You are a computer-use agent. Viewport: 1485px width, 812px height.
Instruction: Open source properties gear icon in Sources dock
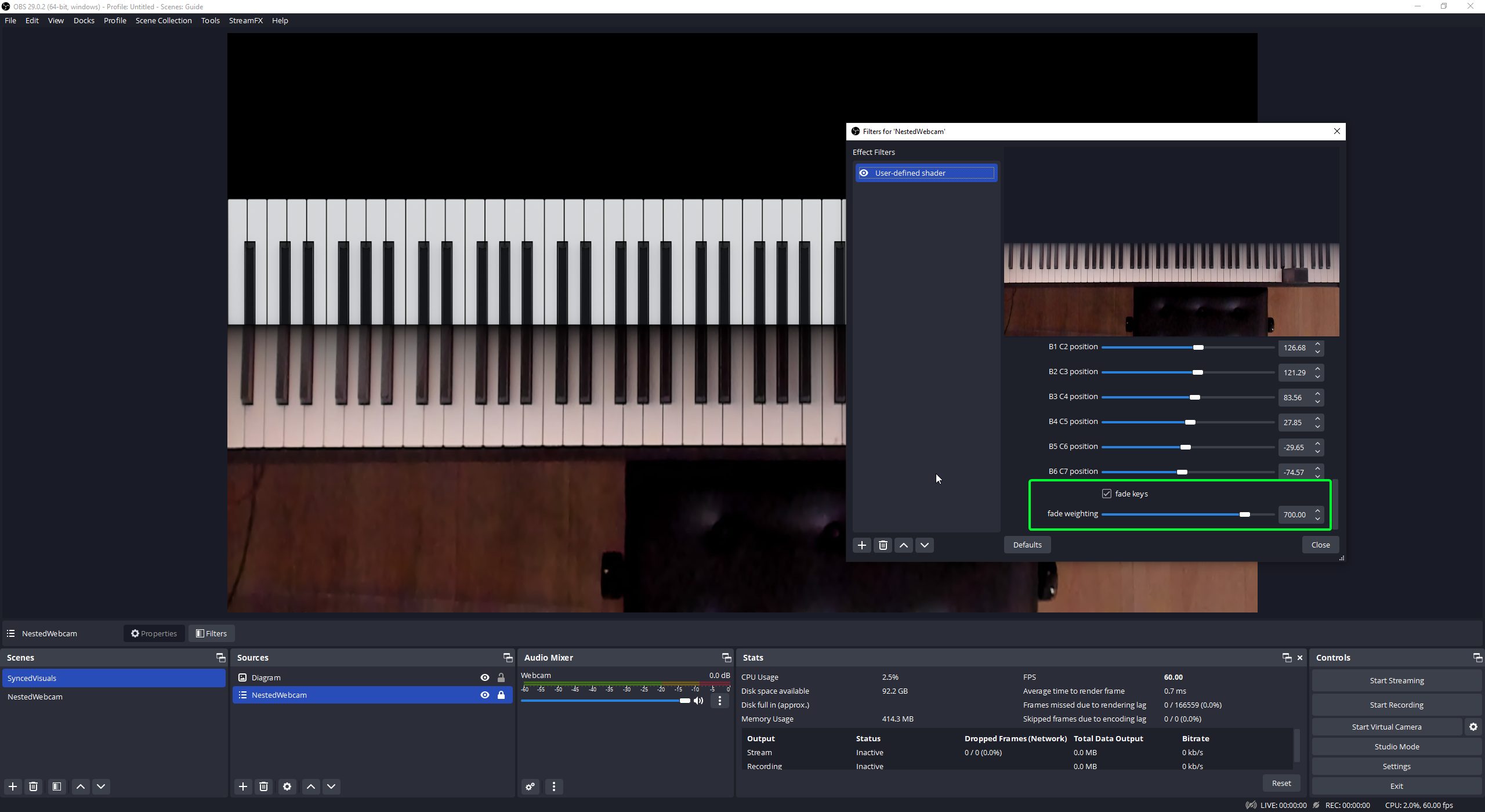[287, 786]
